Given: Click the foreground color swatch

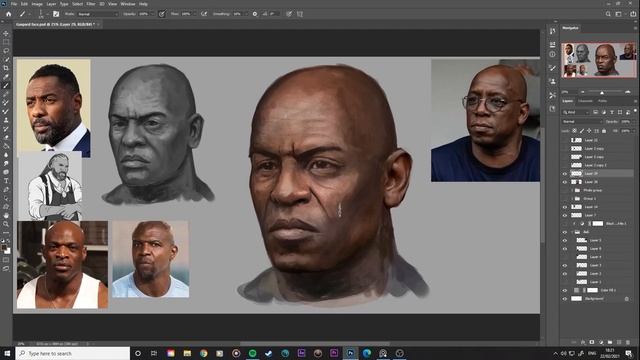Looking at the screenshot, I should pos(4,248).
